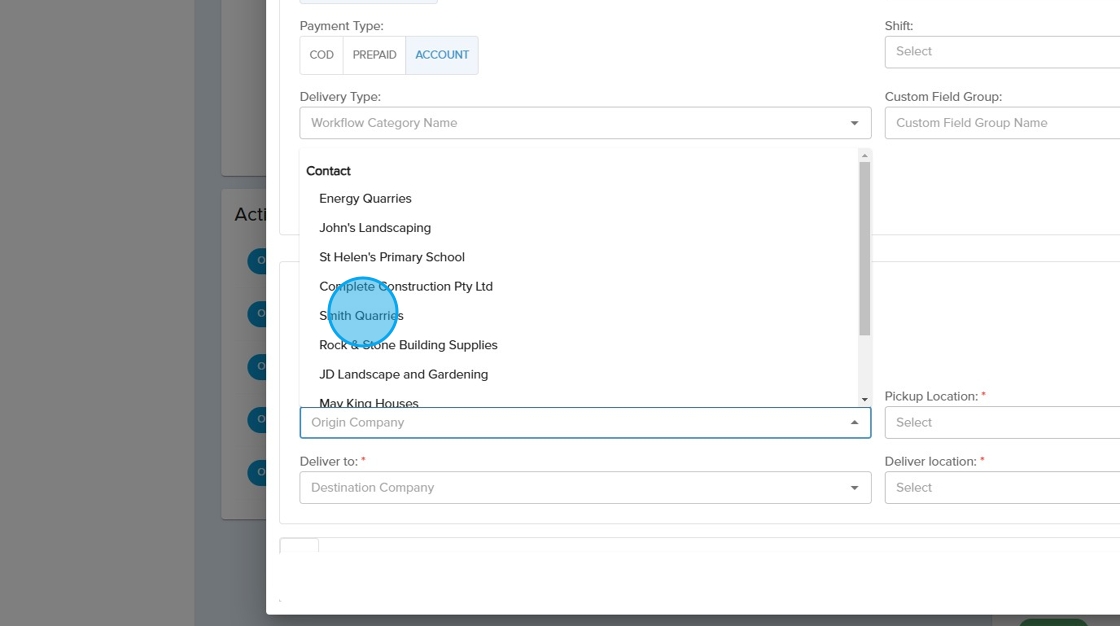Open the Pickup Location select
This screenshot has height=626, width=1120.
[1000, 423]
